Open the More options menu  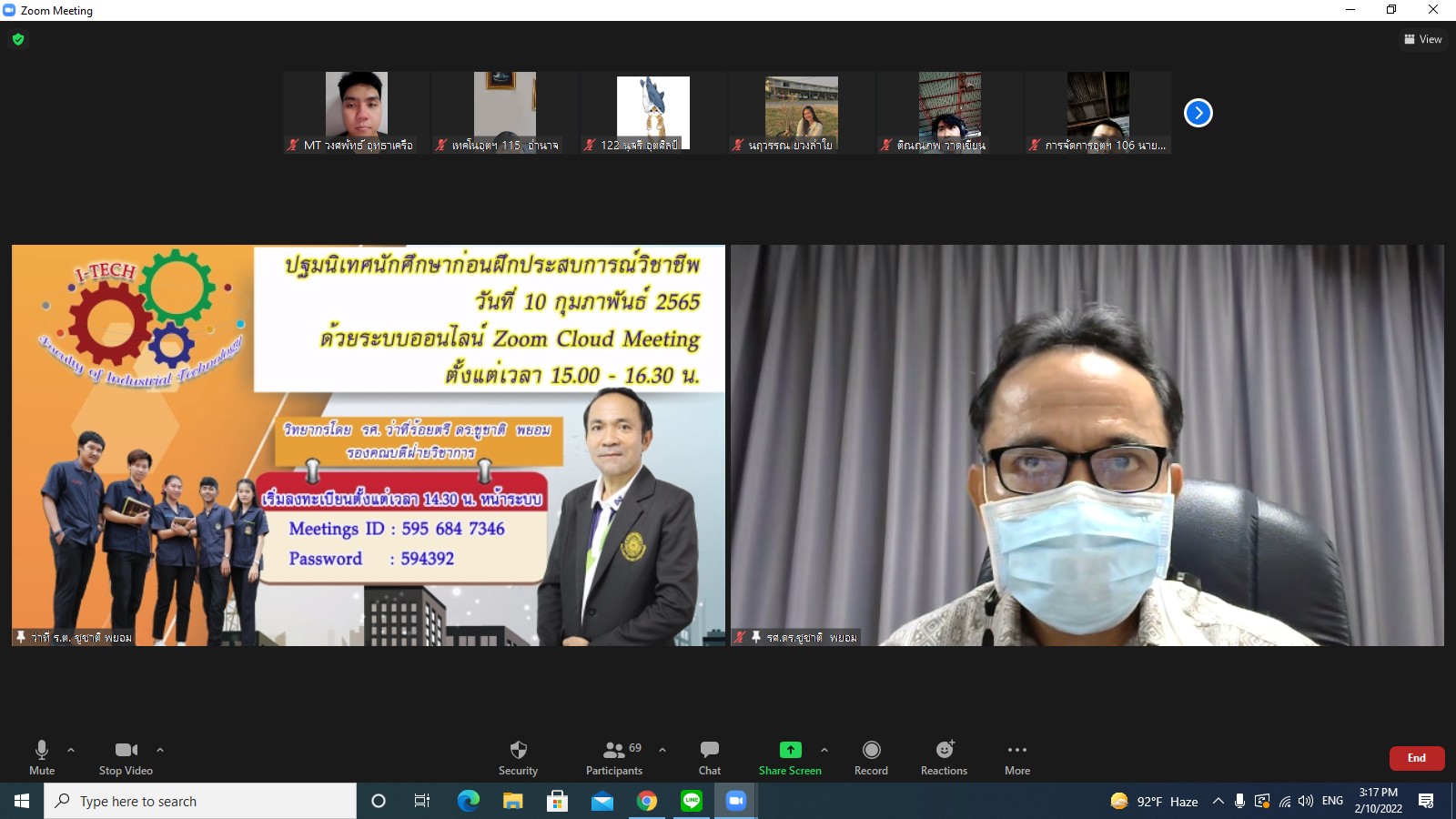tap(1017, 757)
